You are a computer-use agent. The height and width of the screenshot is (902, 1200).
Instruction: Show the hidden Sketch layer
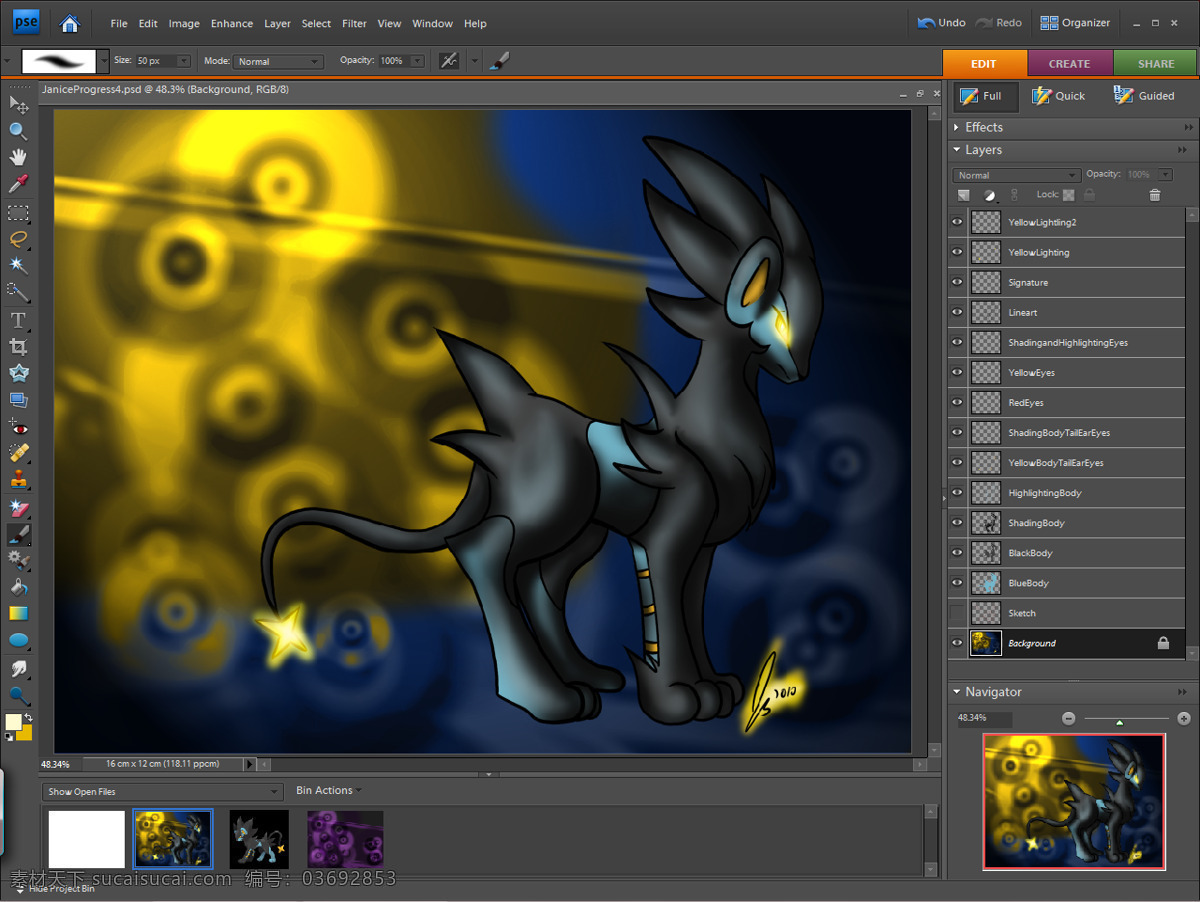pyautogui.click(x=957, y=612)
